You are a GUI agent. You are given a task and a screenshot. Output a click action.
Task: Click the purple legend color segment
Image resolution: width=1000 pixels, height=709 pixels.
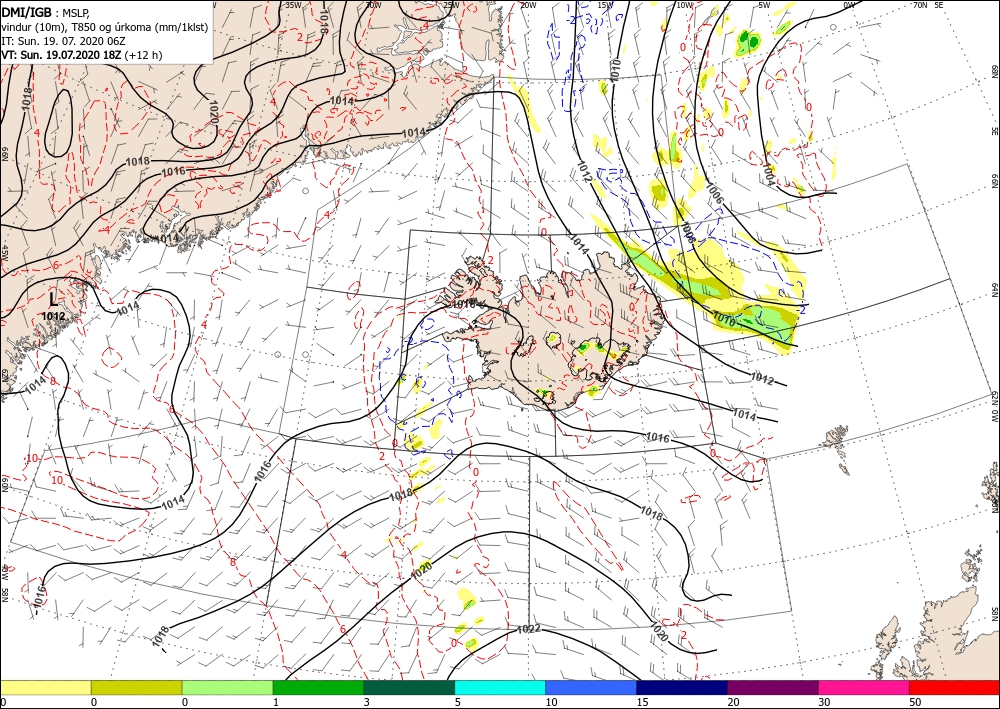773,688
